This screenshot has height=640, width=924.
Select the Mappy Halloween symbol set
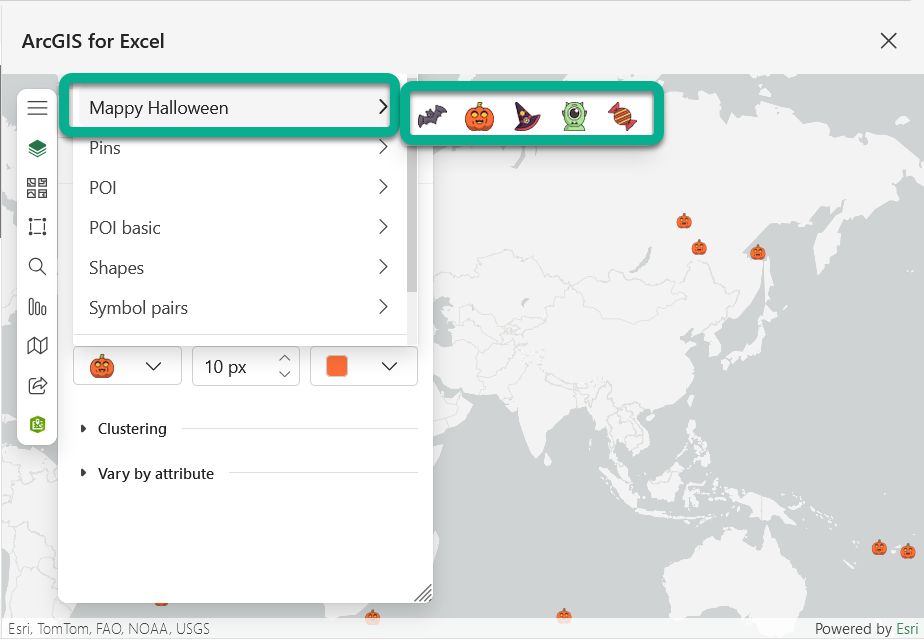point(230,107)
